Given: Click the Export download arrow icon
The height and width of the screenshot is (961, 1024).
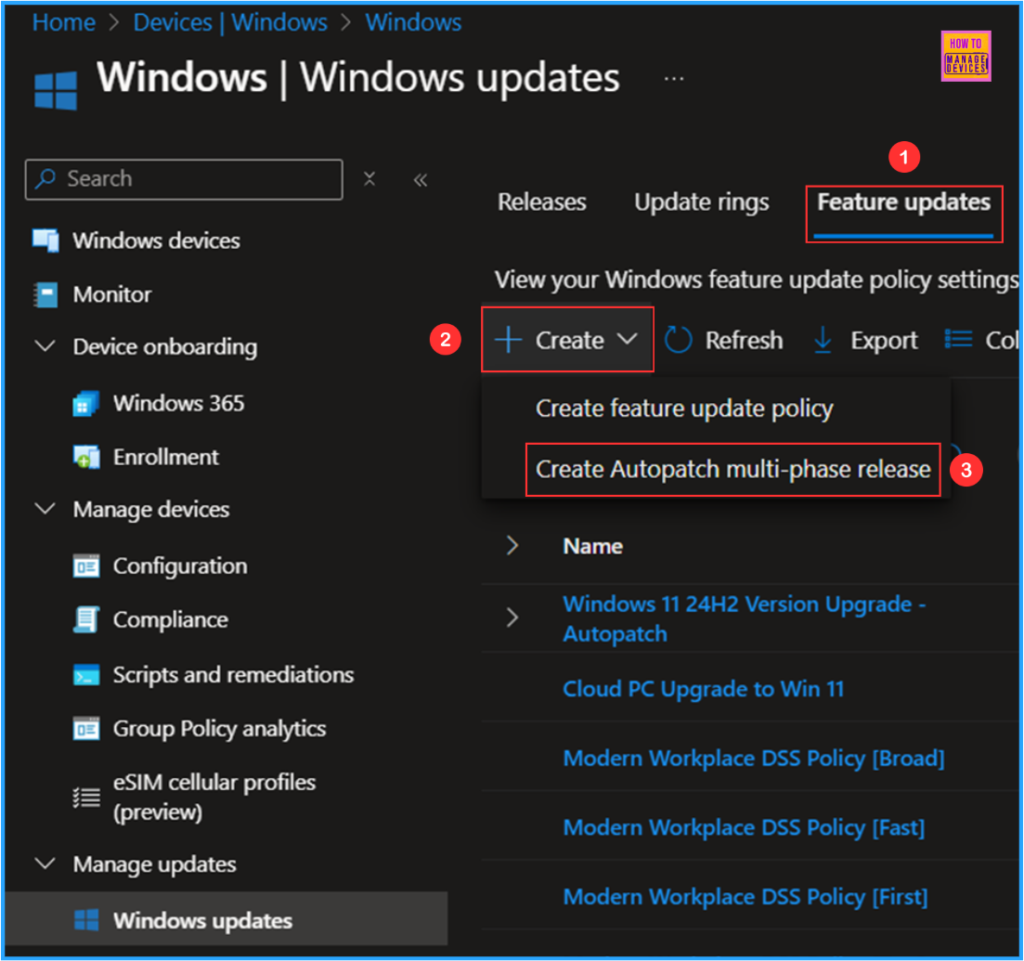Looking at the screenshot, I should pos(823,340).
